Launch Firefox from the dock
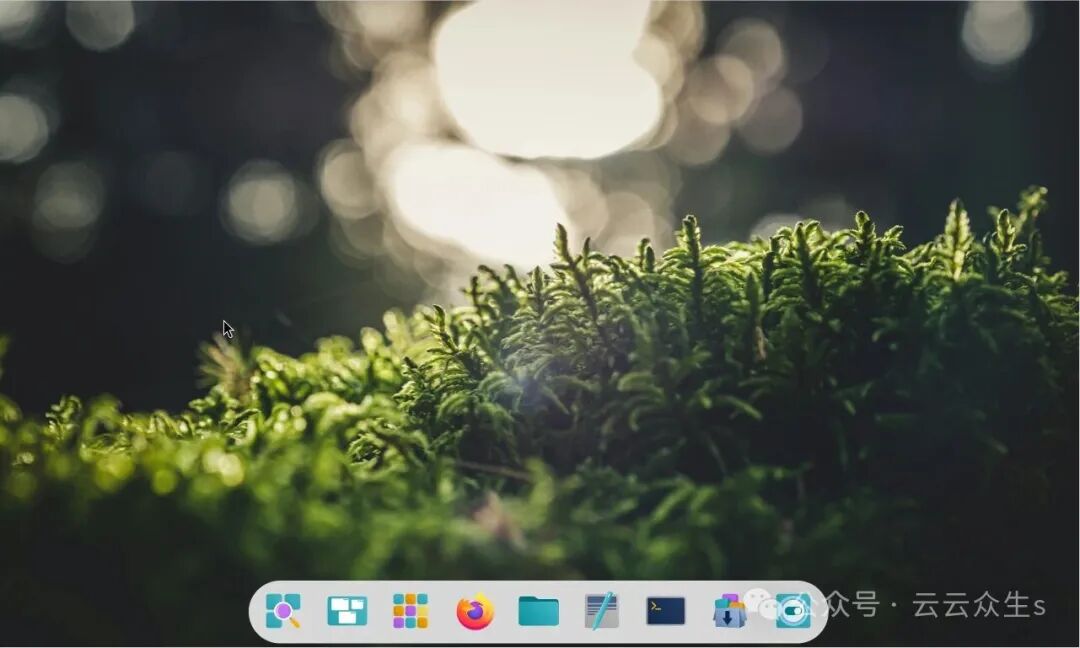 pos(475,611)
